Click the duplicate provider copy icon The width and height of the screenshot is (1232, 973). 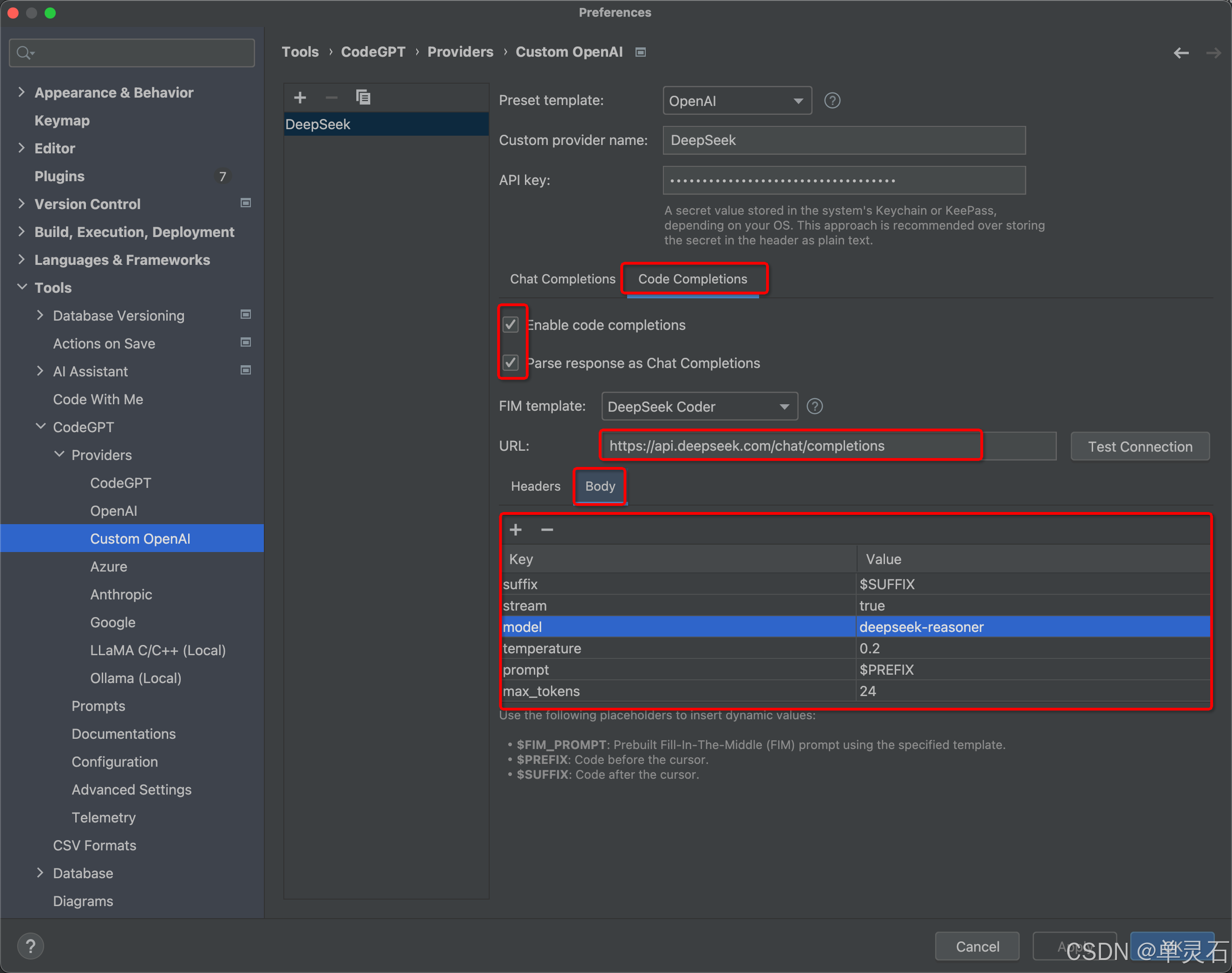[x=363, y=98]
